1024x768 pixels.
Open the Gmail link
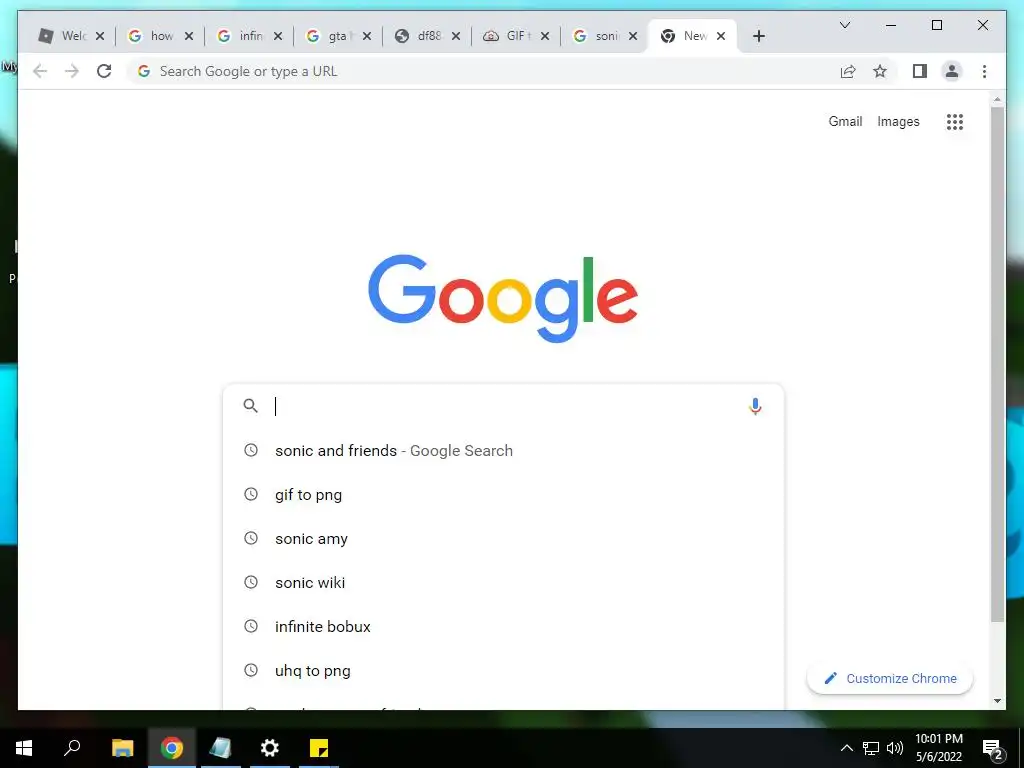point(845,121)
